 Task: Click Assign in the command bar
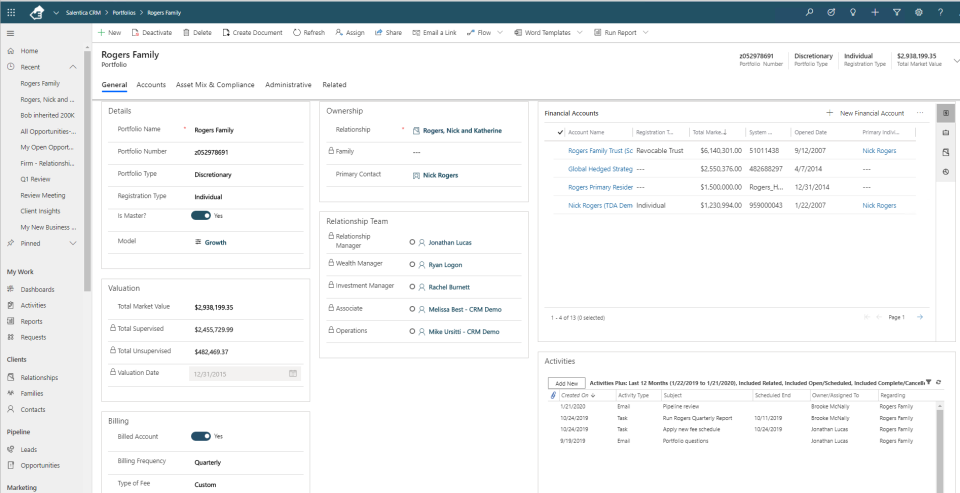coord(350,32)
